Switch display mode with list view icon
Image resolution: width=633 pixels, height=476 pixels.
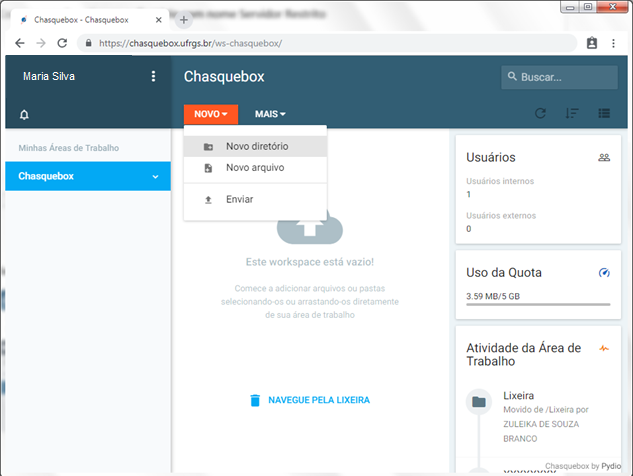coord(604,113)
